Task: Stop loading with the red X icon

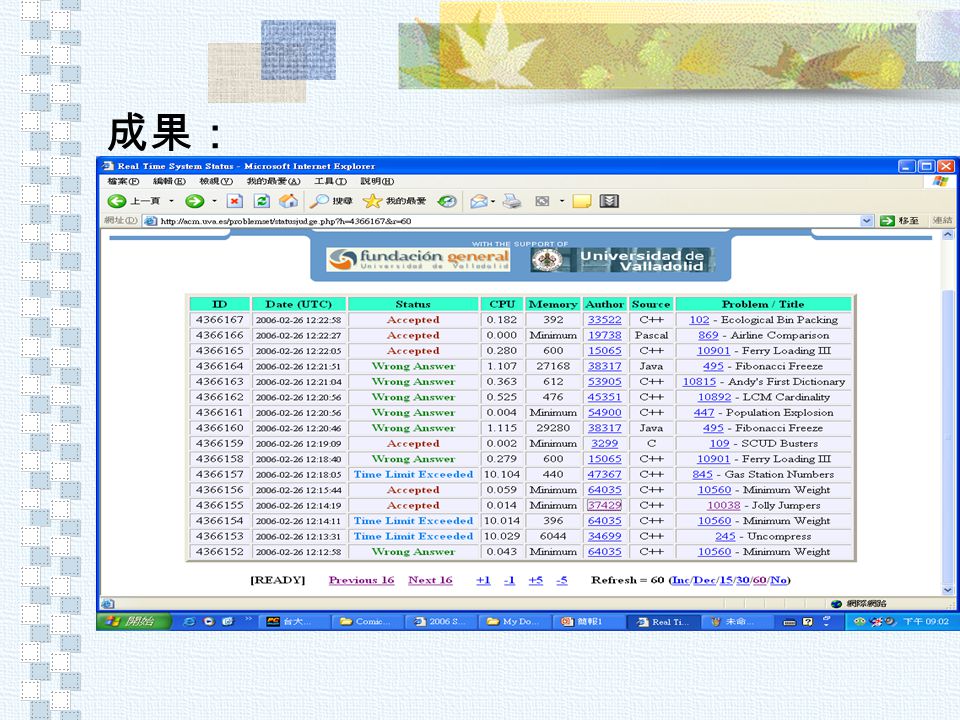Action: pyautogui.click(x=235, y=201)
